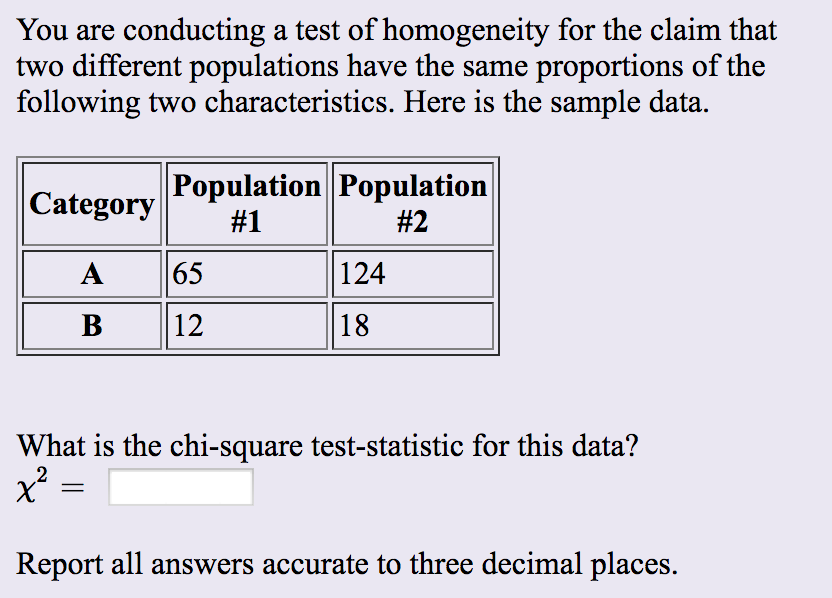Click the table border area

point(256,160)
